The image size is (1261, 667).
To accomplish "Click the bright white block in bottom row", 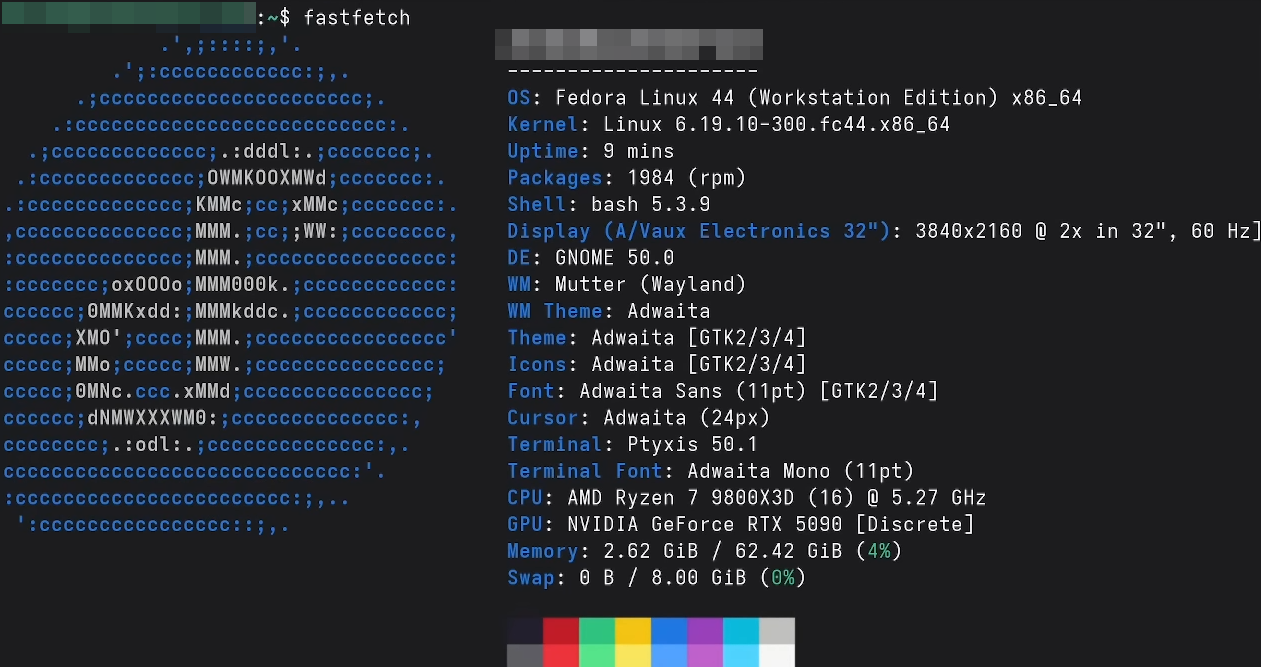I will pos(777,655).
